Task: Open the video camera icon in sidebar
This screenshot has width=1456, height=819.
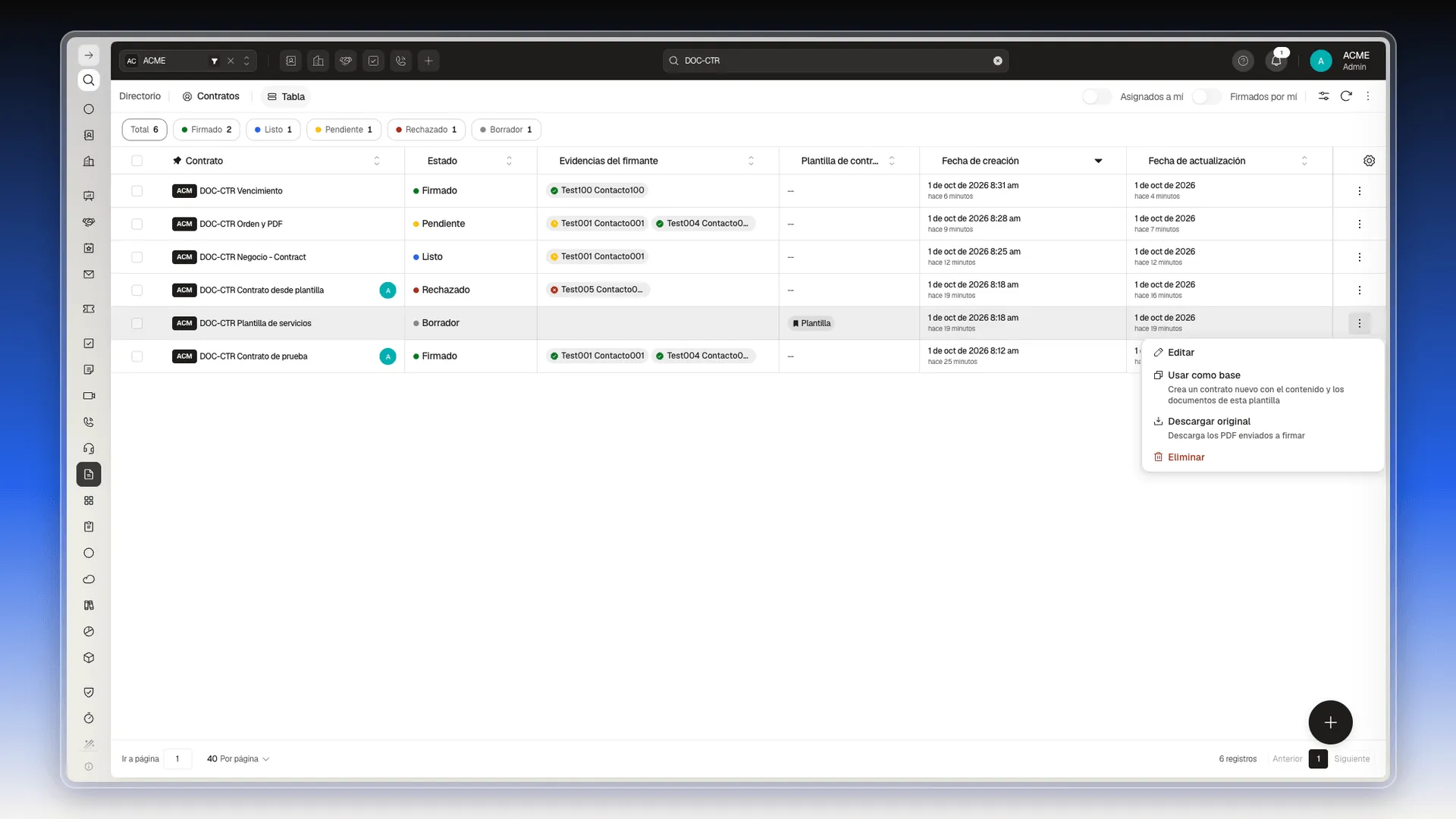Action: click(89, 396)
